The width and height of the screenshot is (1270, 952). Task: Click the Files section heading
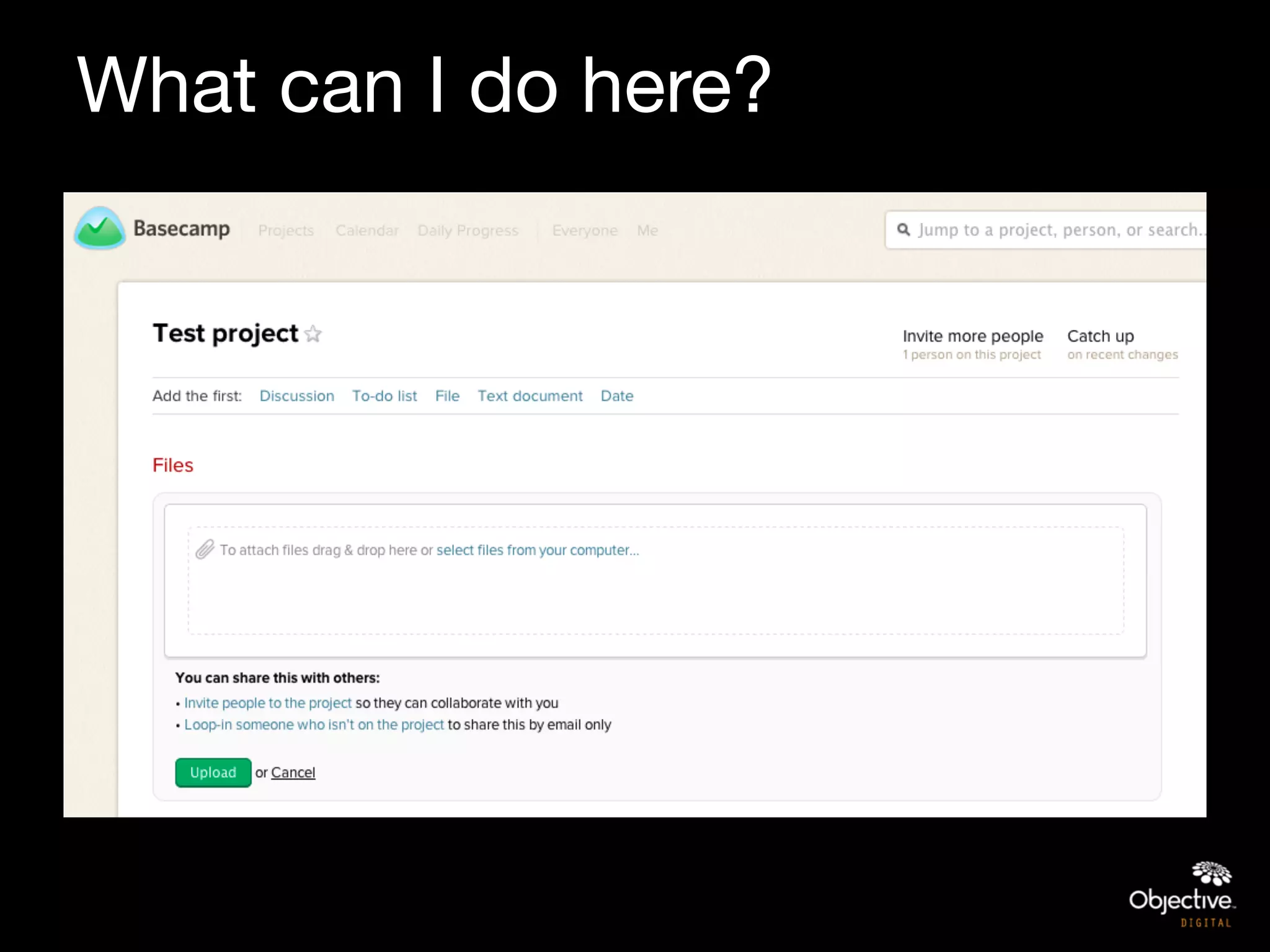tap(173, 465)
